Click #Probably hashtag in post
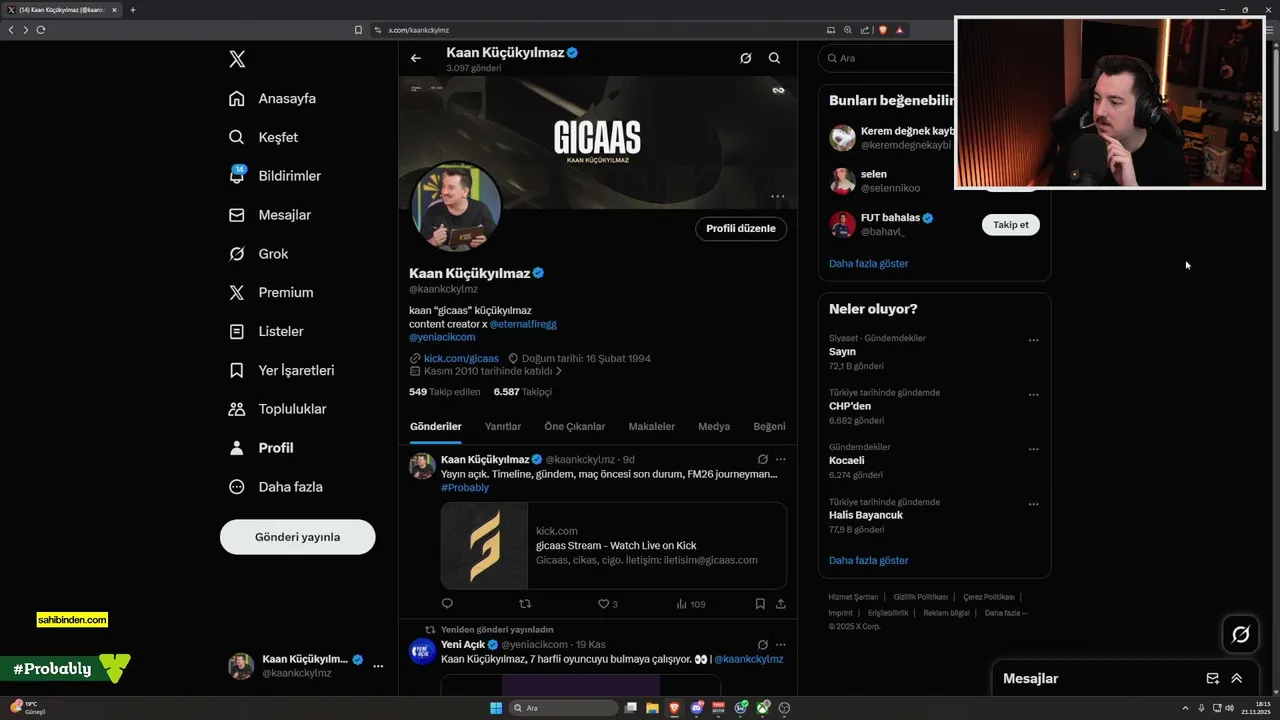Viewport: 1280px width, 720px height. (x=465, y=488)
